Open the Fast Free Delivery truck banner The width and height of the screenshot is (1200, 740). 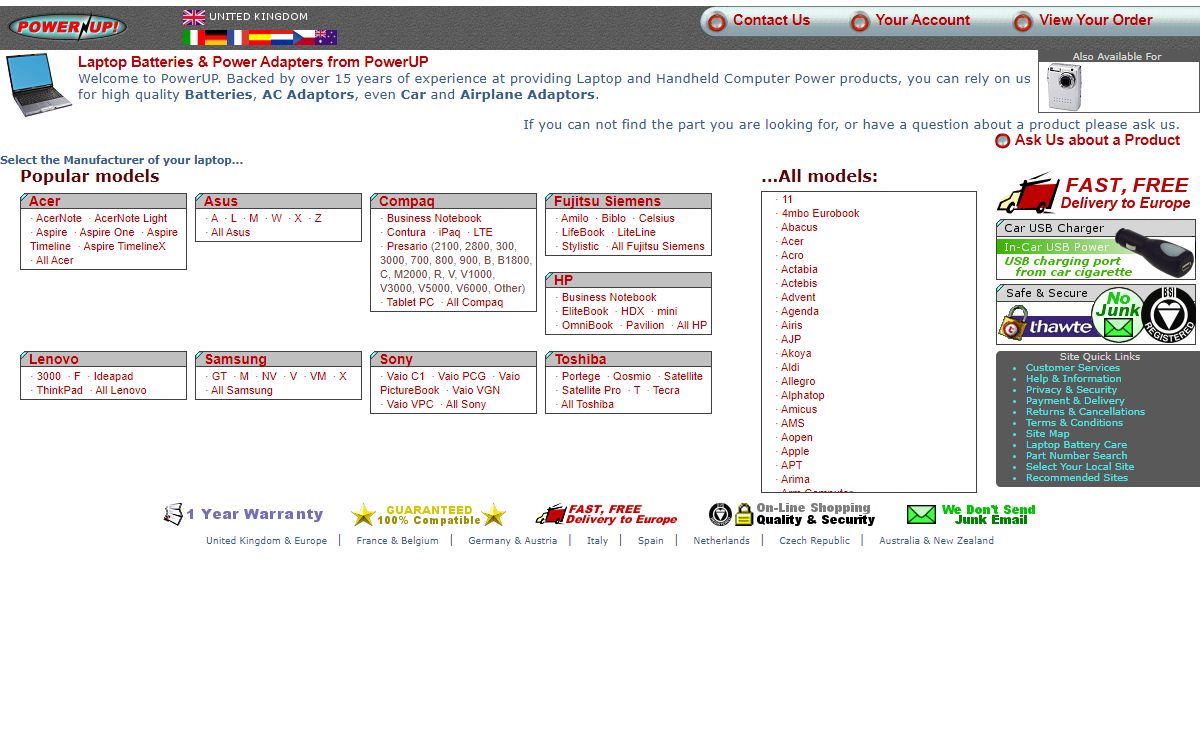[1096, 193]
